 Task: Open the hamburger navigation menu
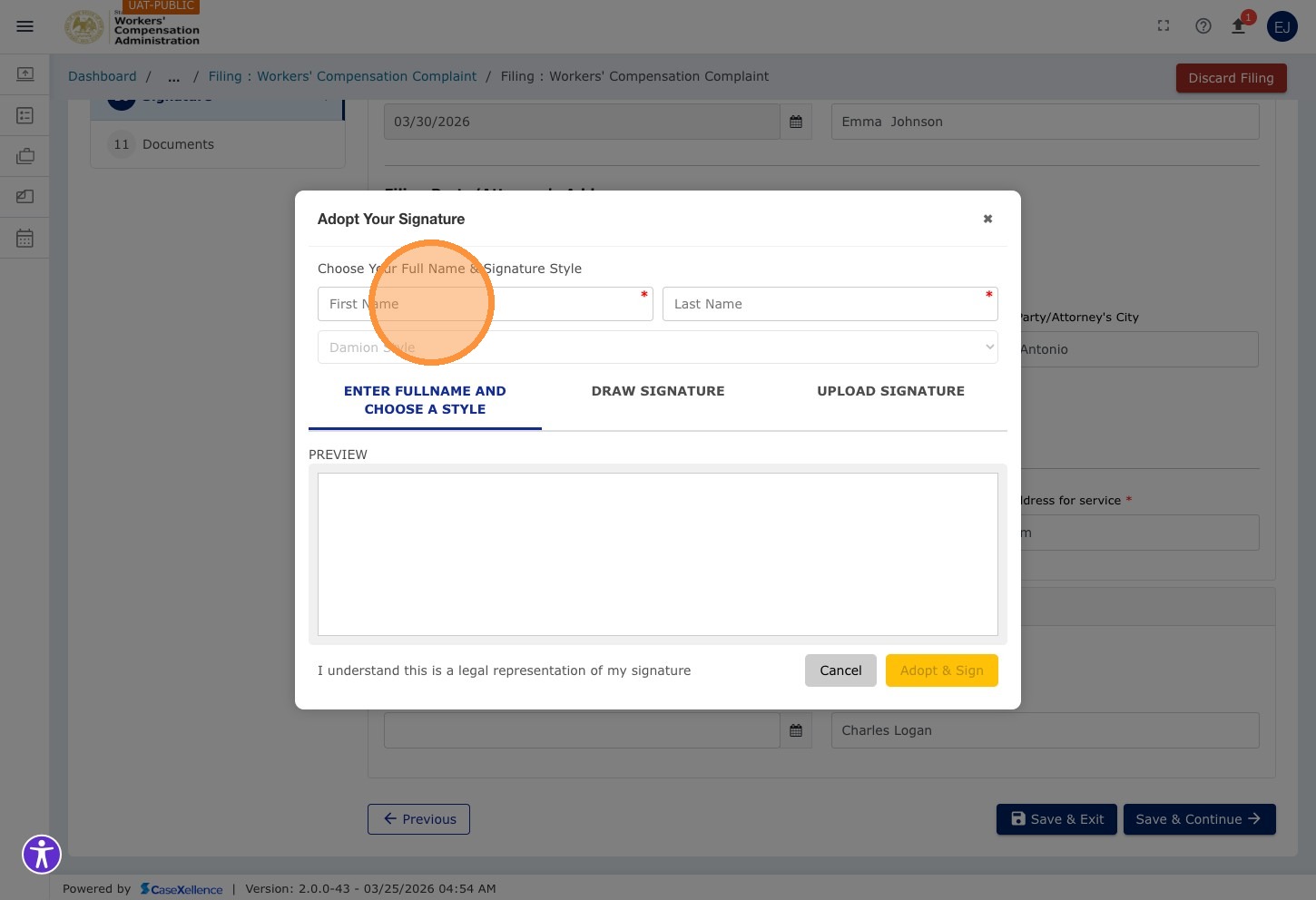pos(25,26)
